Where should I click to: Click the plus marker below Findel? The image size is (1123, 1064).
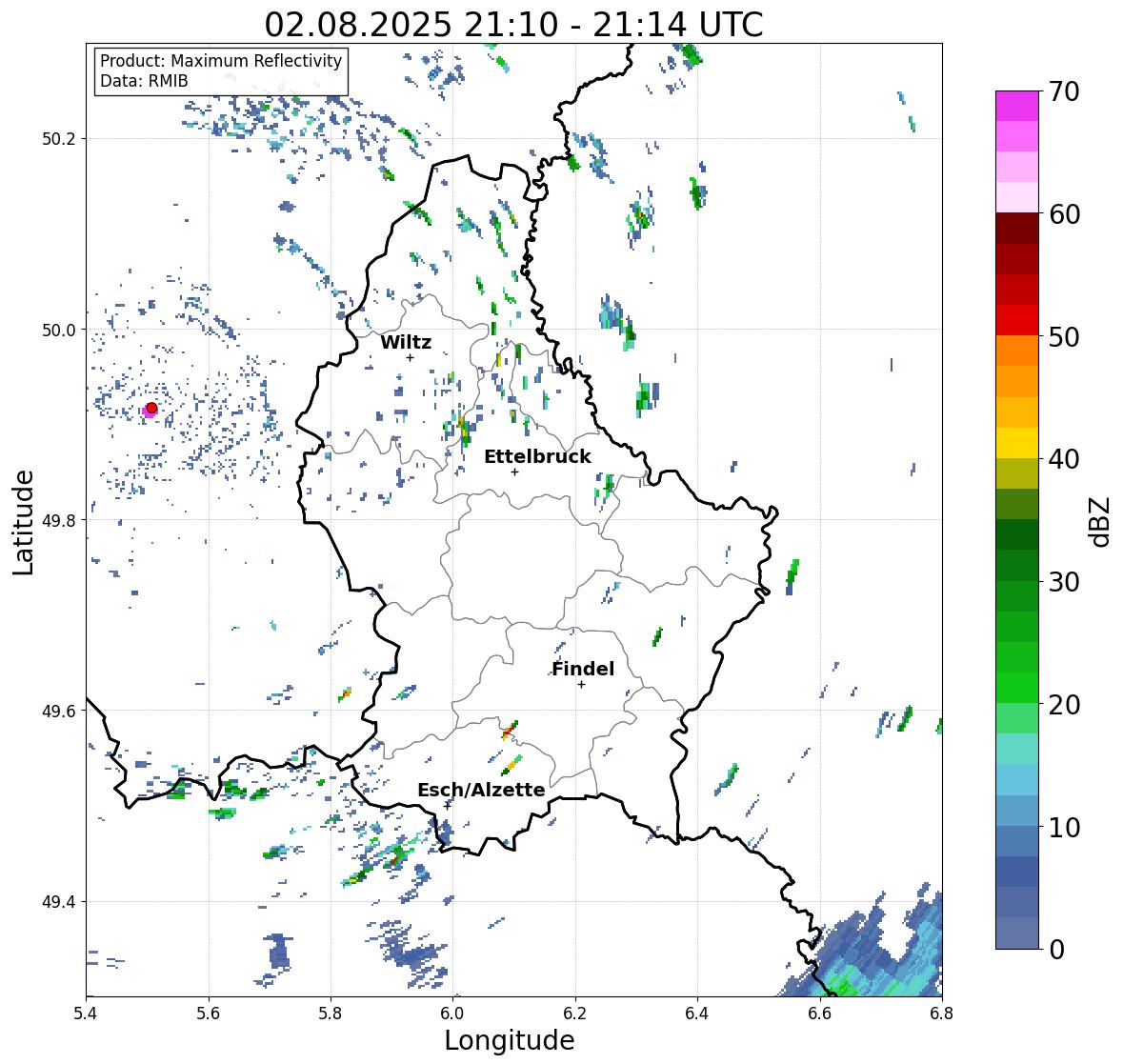[x=581, y=685]
